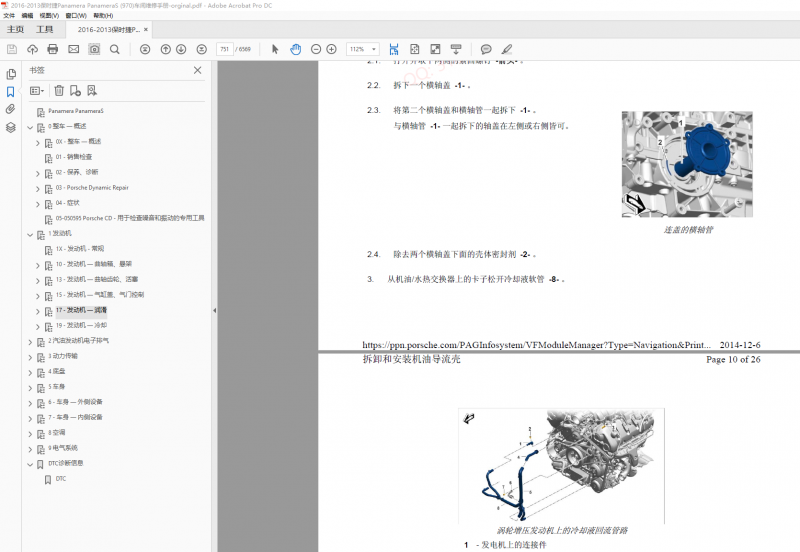This screenshot has width=800, height=552.
Task: Open bookmark options dropdown menu
Action: coord(37,91)
